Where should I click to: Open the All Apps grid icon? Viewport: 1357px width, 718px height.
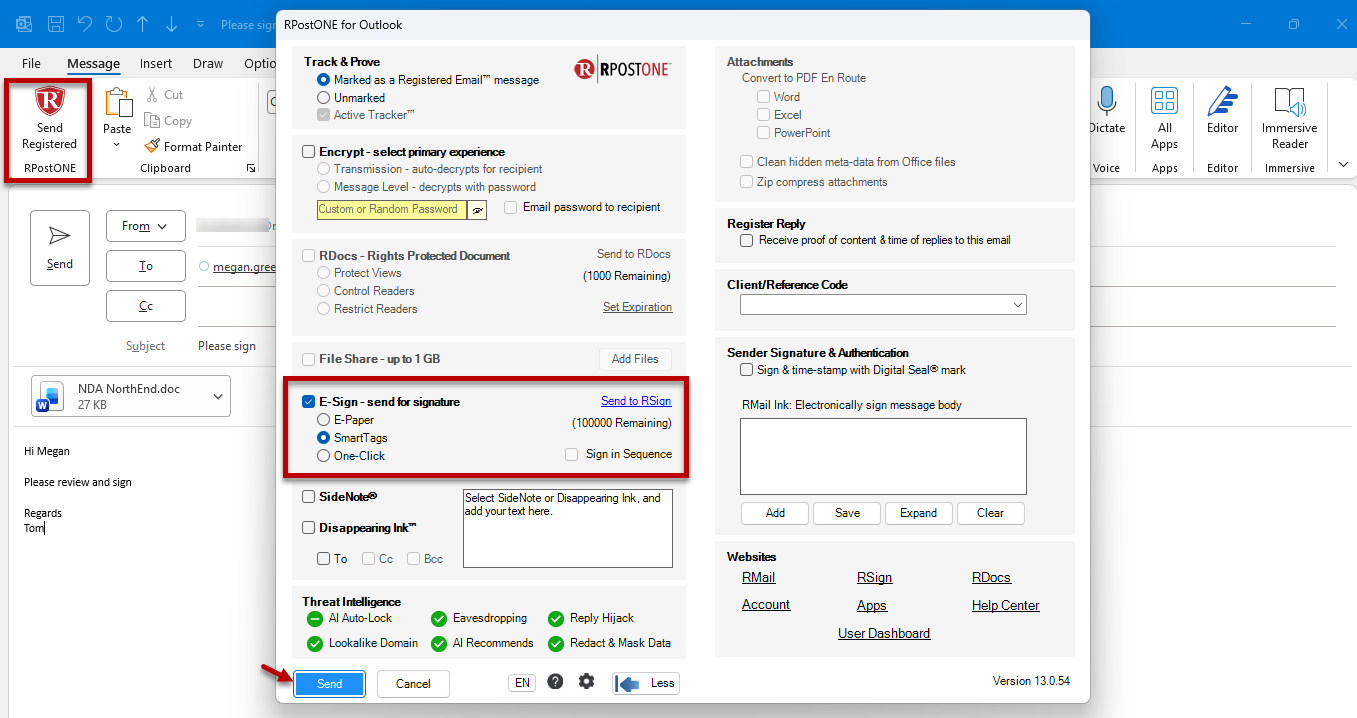pos(1164,100)
